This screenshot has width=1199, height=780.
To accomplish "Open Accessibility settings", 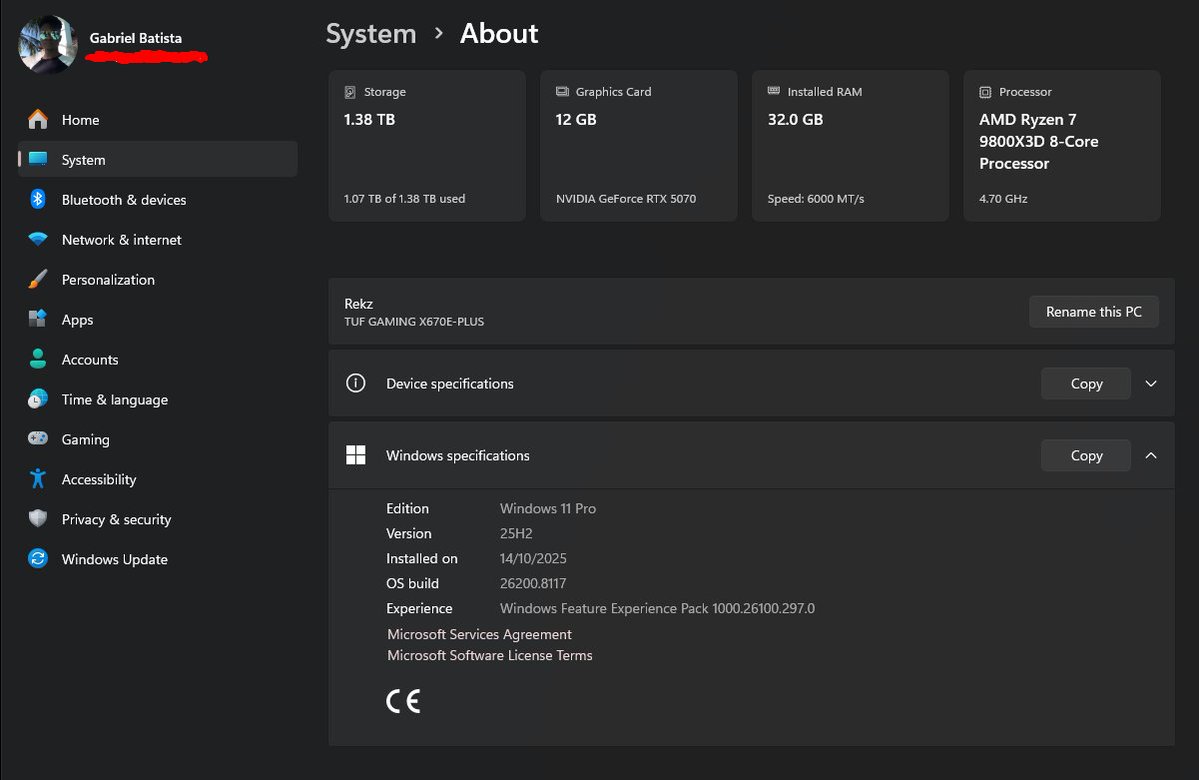I will tap(158, 479).
